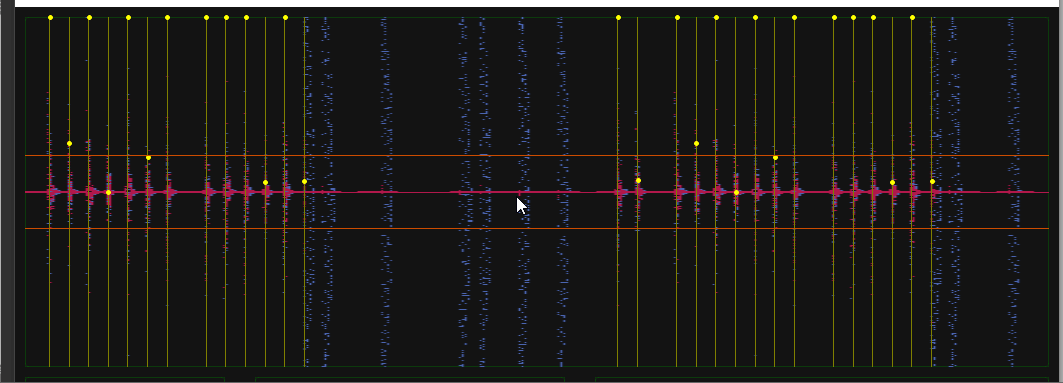Image resolution: width=1063 pixels, height=383 pixels.
Task: Click yellow dot on upper orange line, left group
Action: click(x=148, y=158)
